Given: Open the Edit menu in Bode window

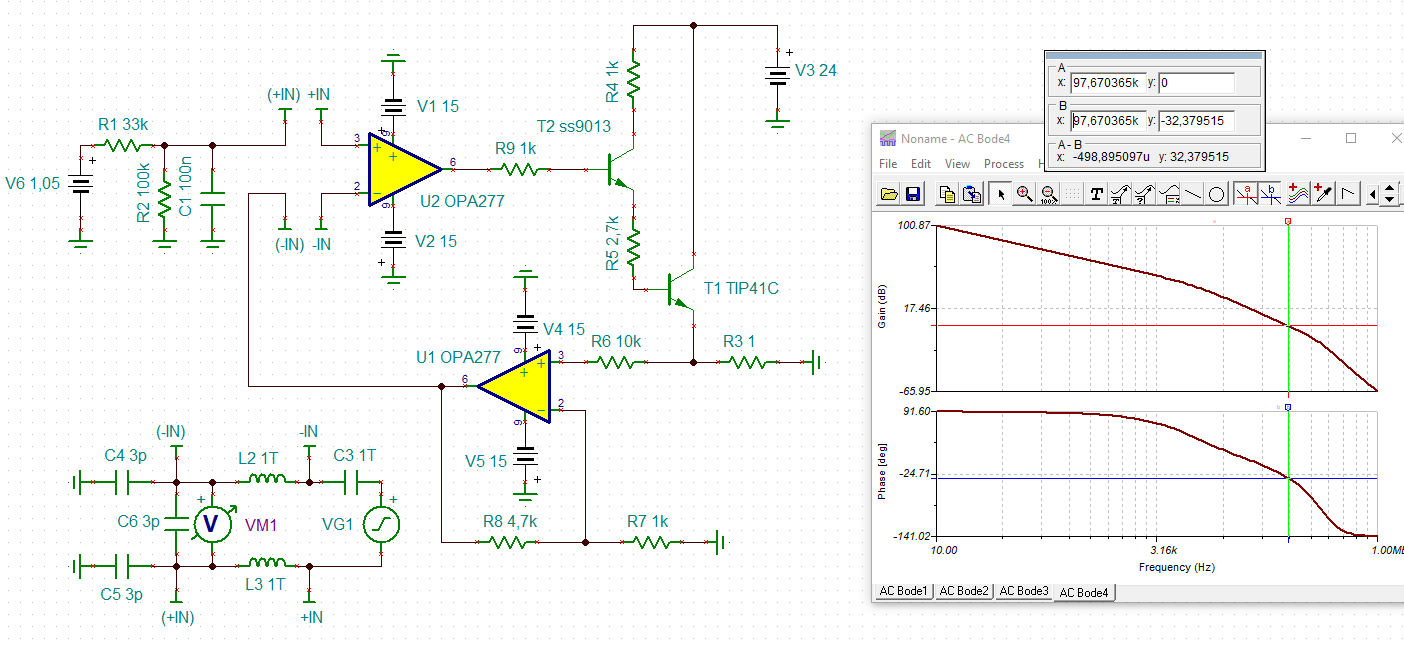Looking at the screenshot, I should (x=921, y=163).
